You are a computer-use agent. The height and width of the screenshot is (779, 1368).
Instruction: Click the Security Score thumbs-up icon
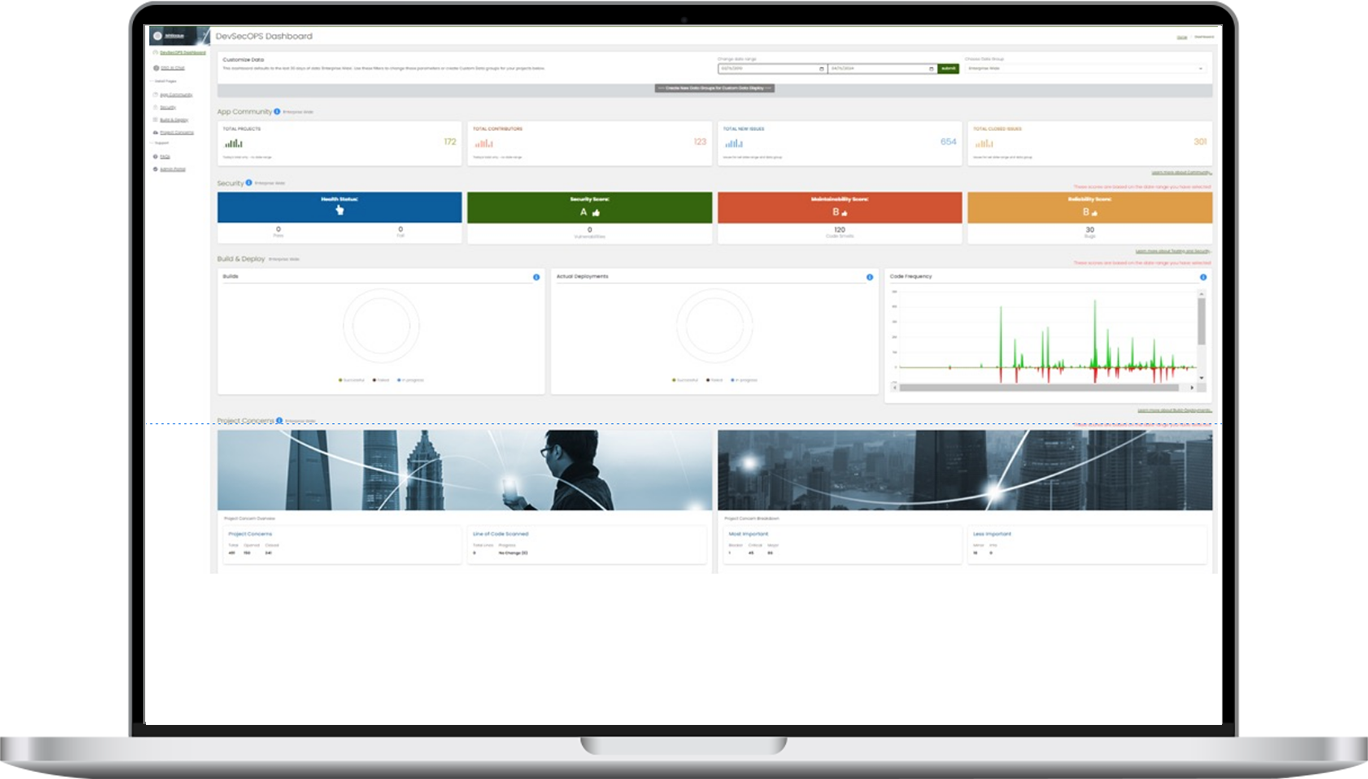click(596, 212)
